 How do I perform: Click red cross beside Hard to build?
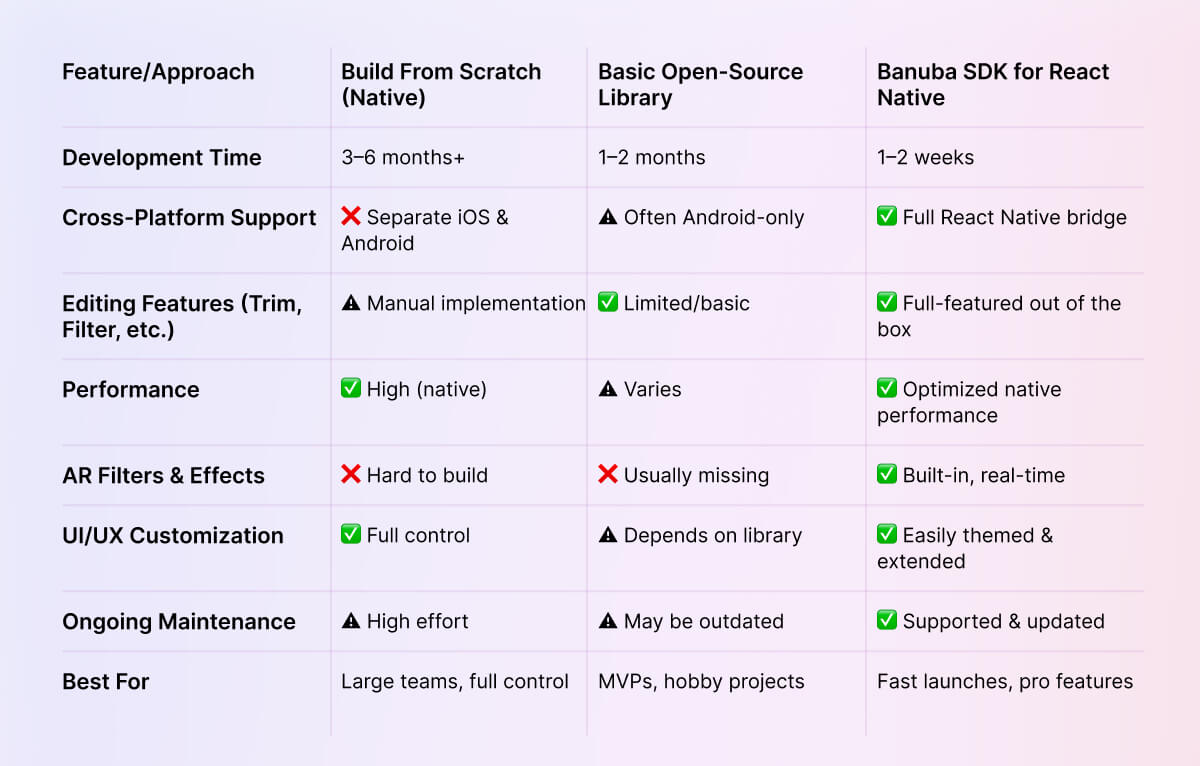[x=351, y=475]
